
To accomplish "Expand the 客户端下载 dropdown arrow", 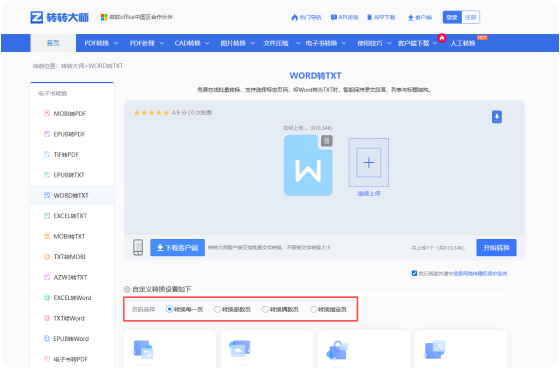I will [435, 43].
